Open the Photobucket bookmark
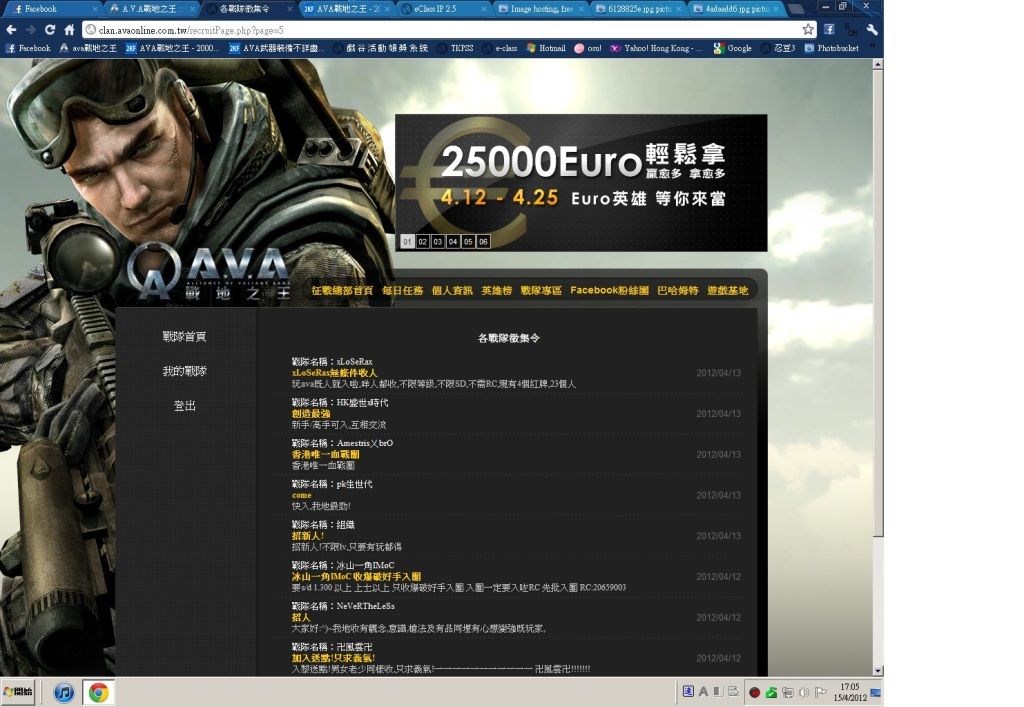The image size is (1024, 707). pyautogui.click(x=831, y=48)
